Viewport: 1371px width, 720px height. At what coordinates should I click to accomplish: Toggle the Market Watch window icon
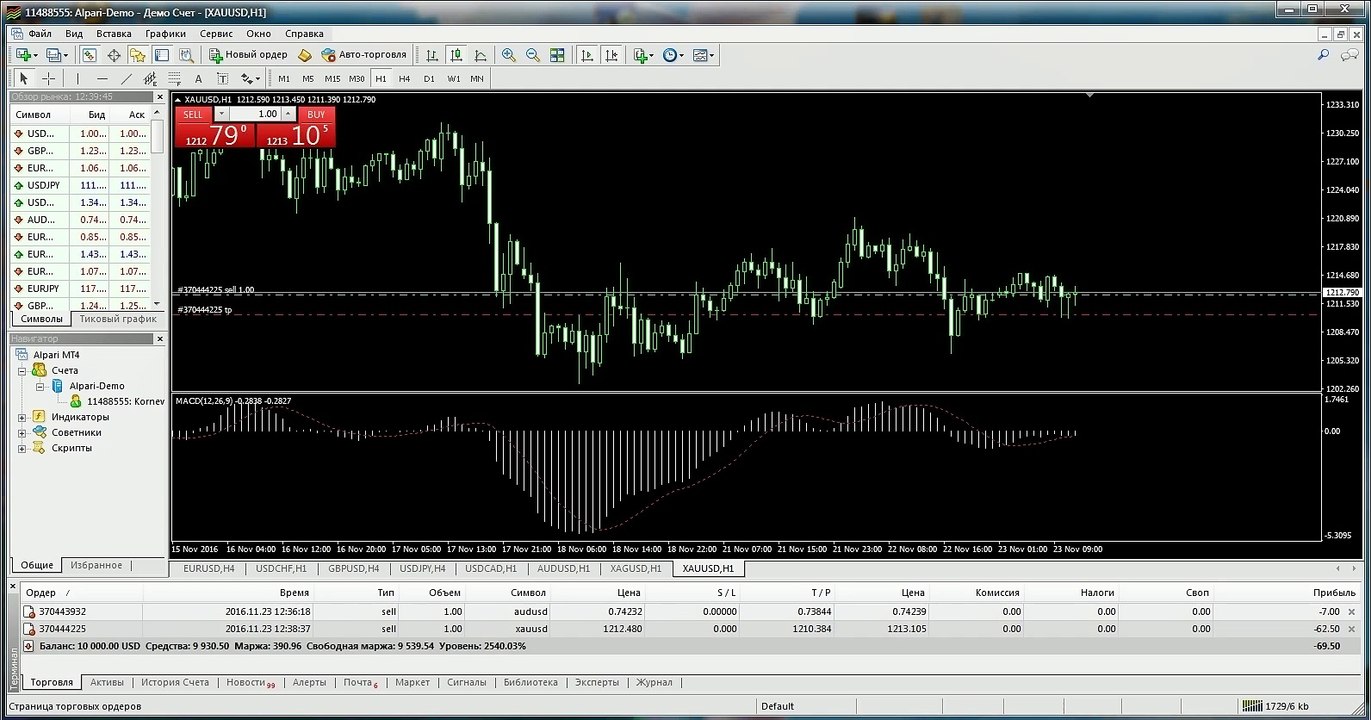89,55
